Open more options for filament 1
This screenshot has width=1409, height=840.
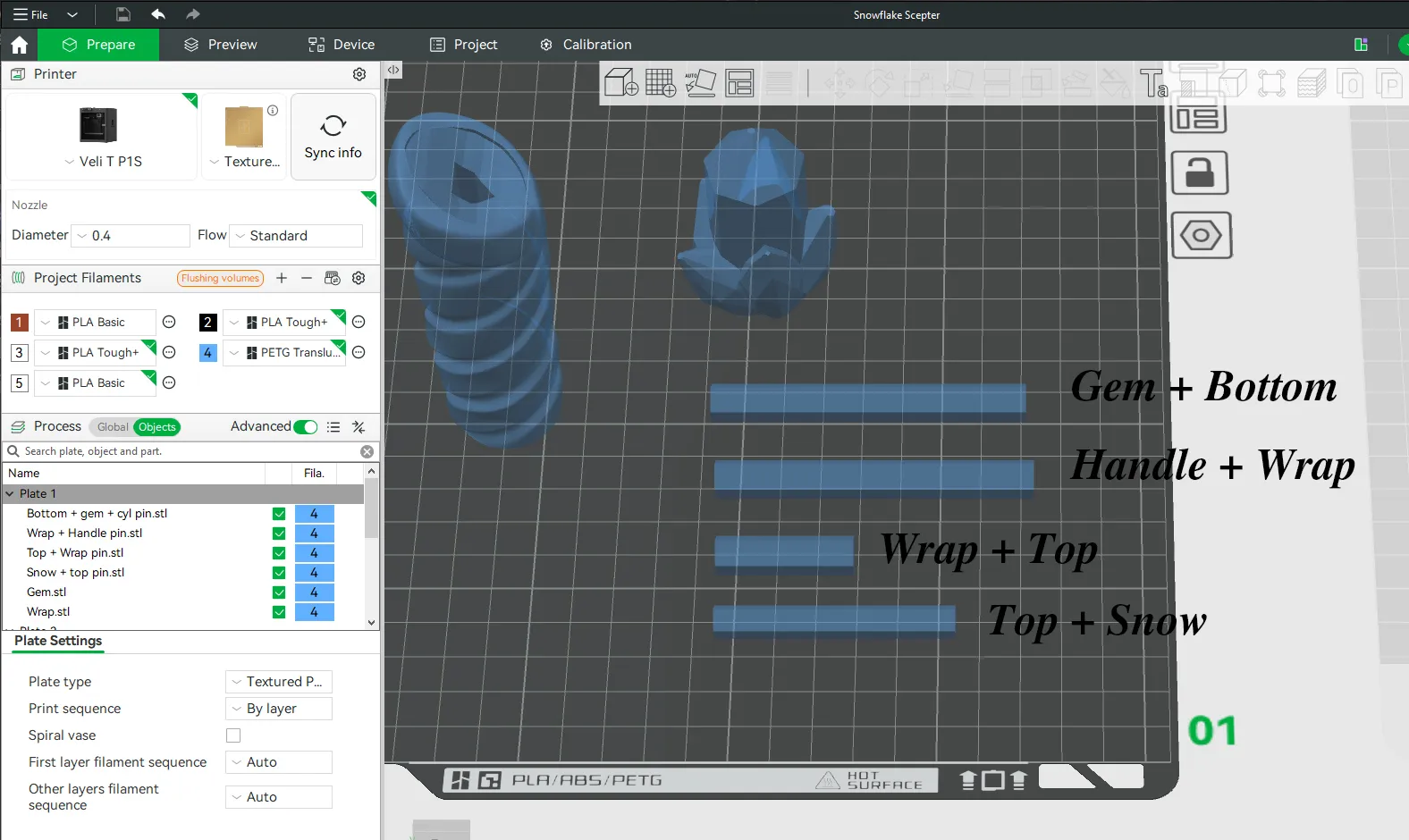click(169, 322)
